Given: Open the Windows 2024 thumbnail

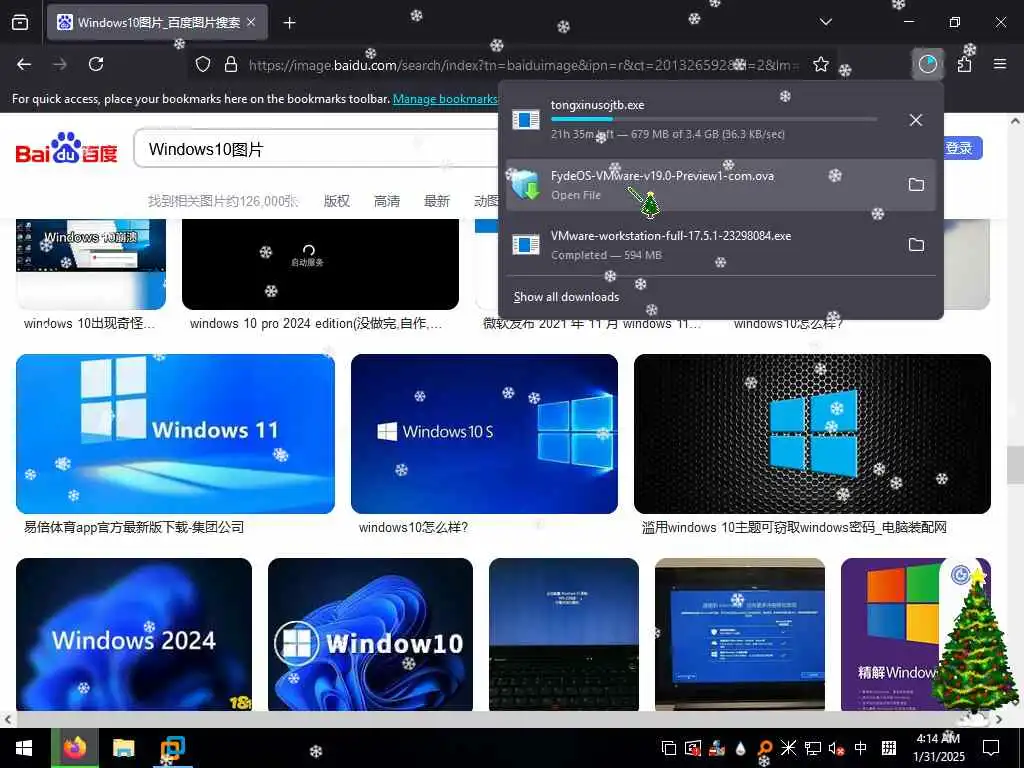Looking at the screenshot, I should click(x=134, y=634).
